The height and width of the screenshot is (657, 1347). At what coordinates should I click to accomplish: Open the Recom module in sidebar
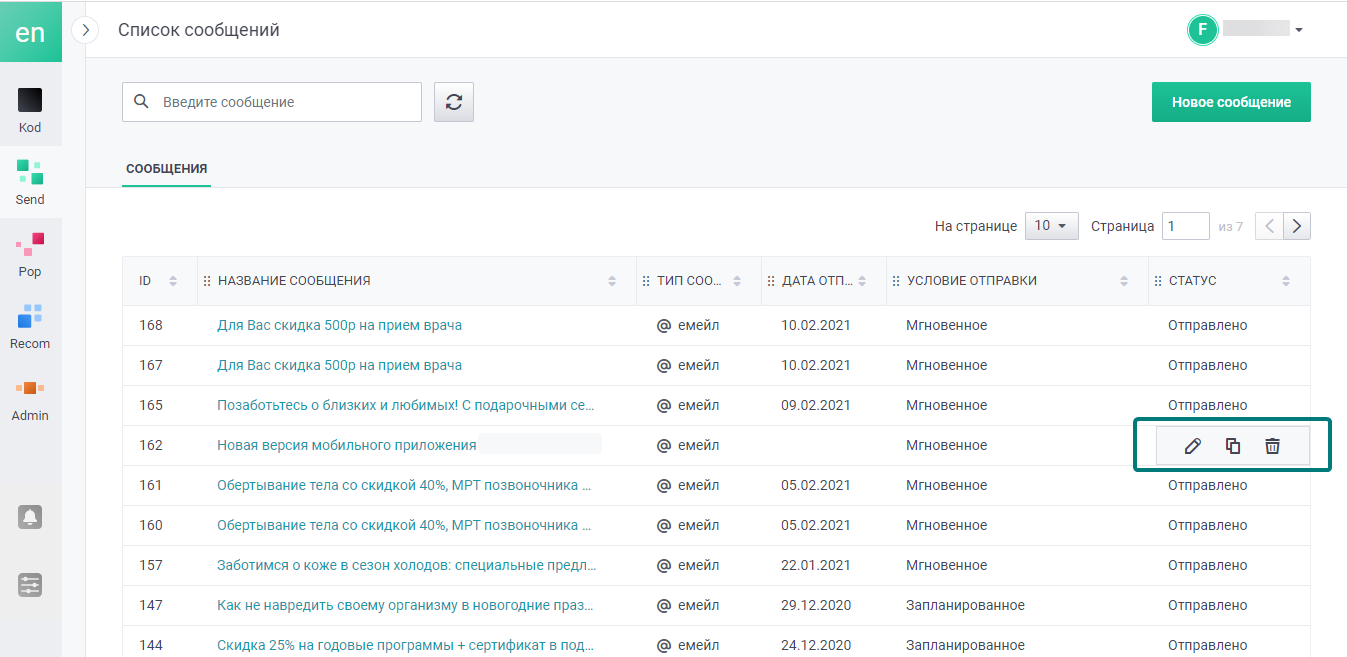pyautogui.click(x=30, y=326)
